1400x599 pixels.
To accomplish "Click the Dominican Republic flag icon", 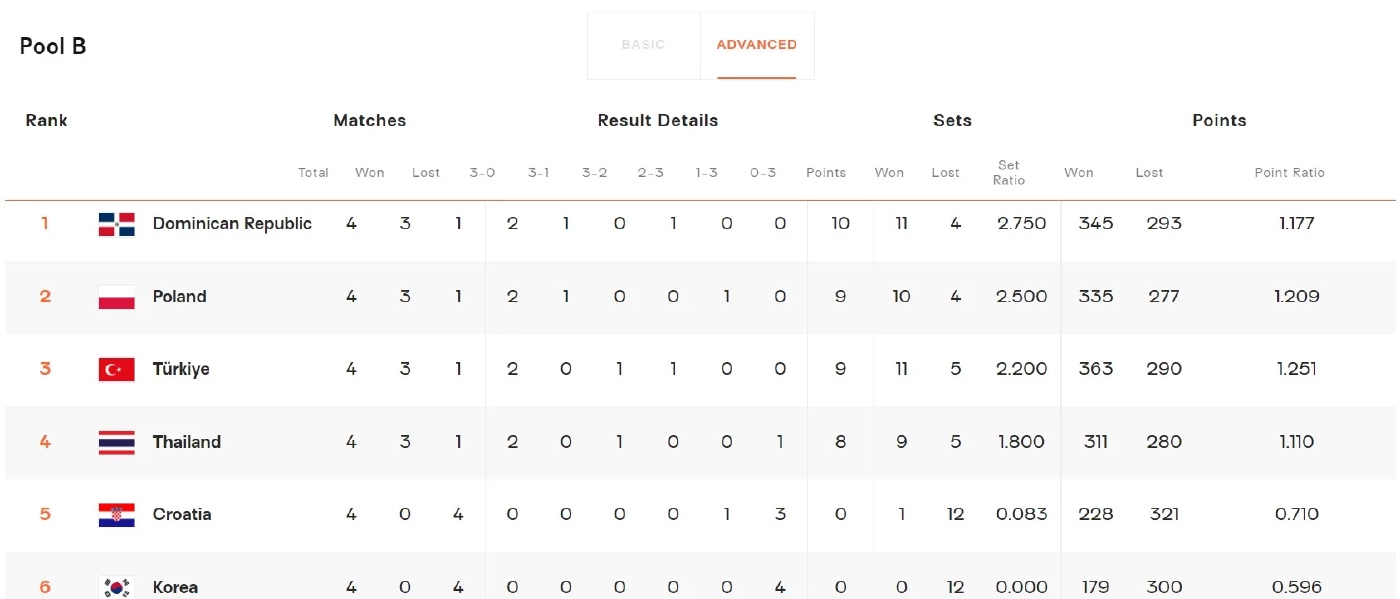I will [x=117, y=224].
